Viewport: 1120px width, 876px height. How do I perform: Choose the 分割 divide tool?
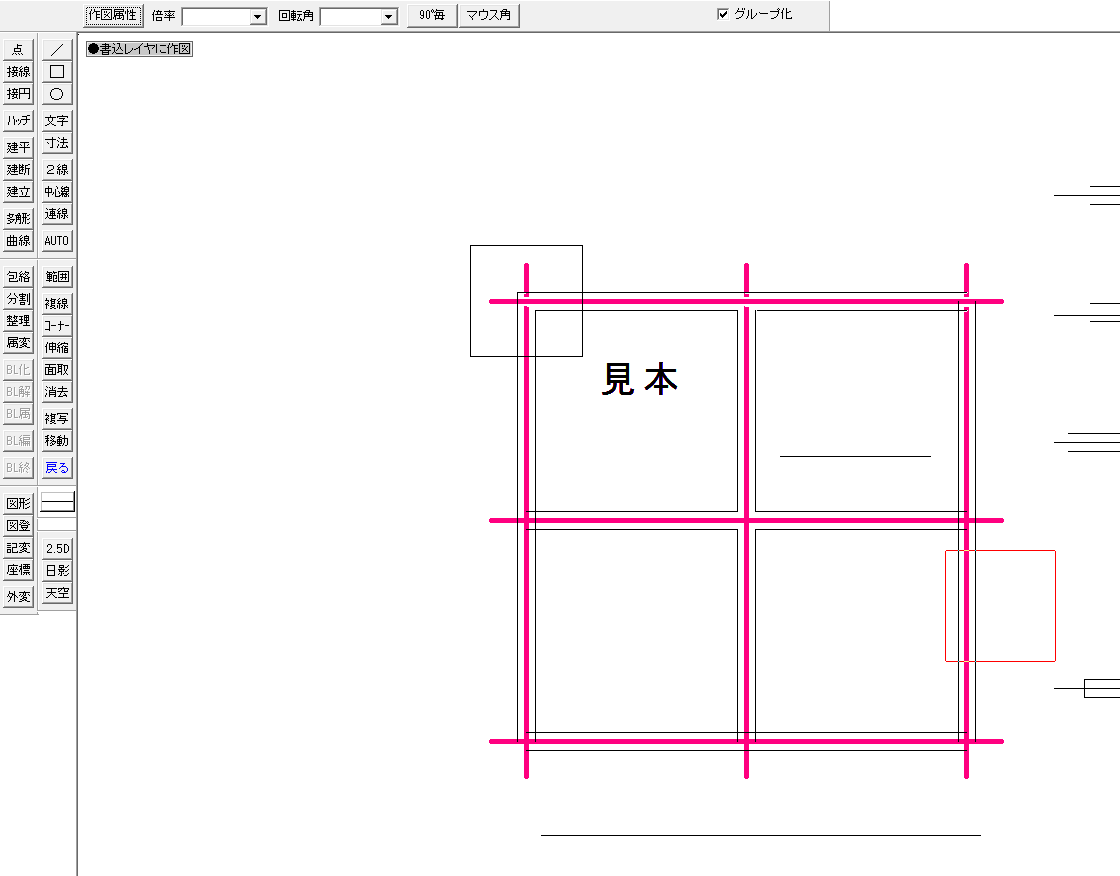point(19,299)
